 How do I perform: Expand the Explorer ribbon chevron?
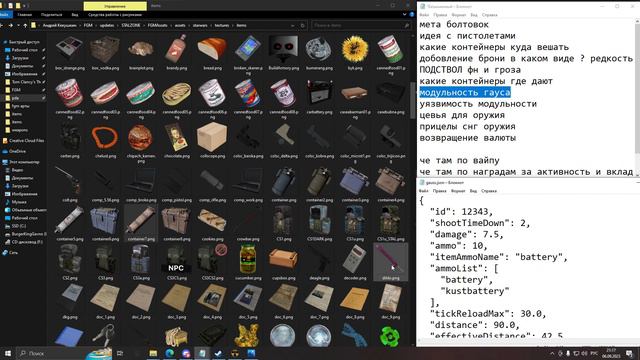pyautogui.click(x=404, y=14)
